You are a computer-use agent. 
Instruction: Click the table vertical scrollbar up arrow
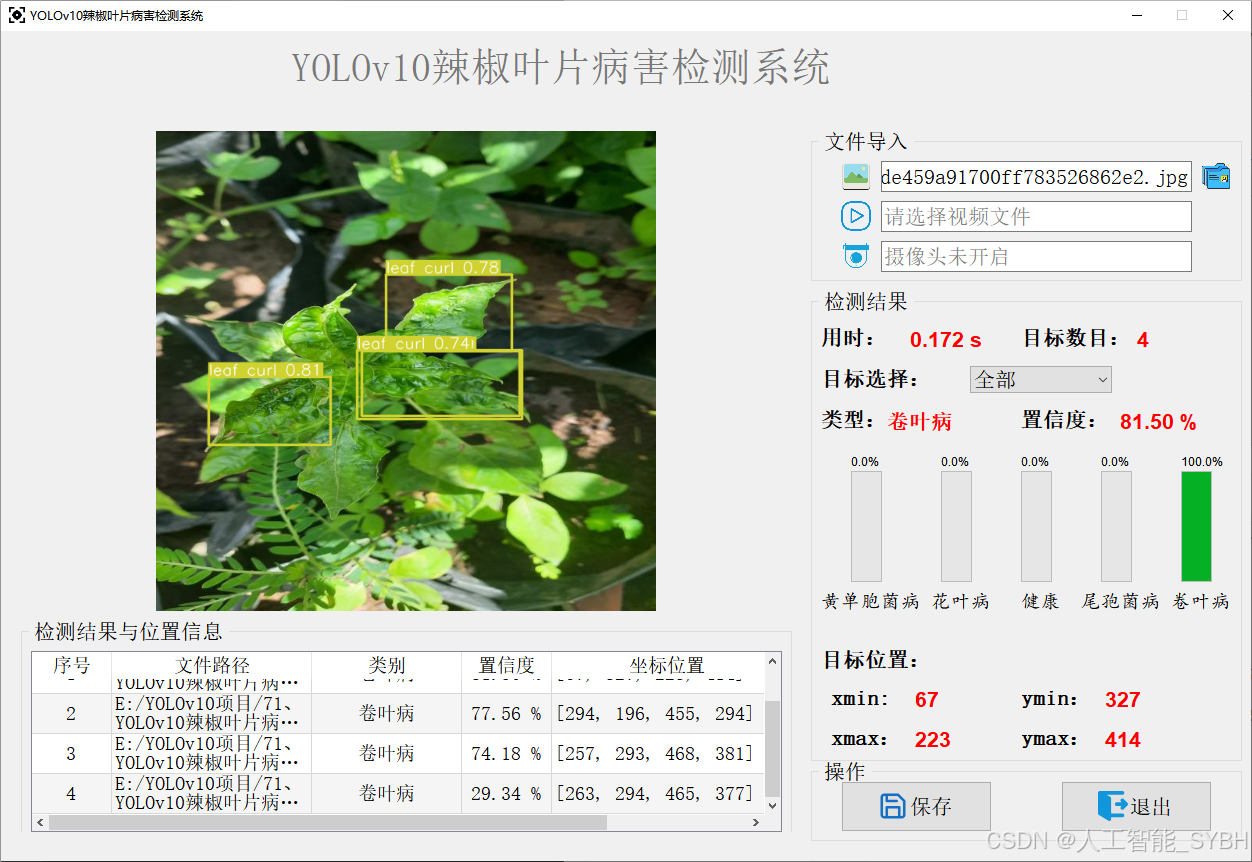(773, 661)
